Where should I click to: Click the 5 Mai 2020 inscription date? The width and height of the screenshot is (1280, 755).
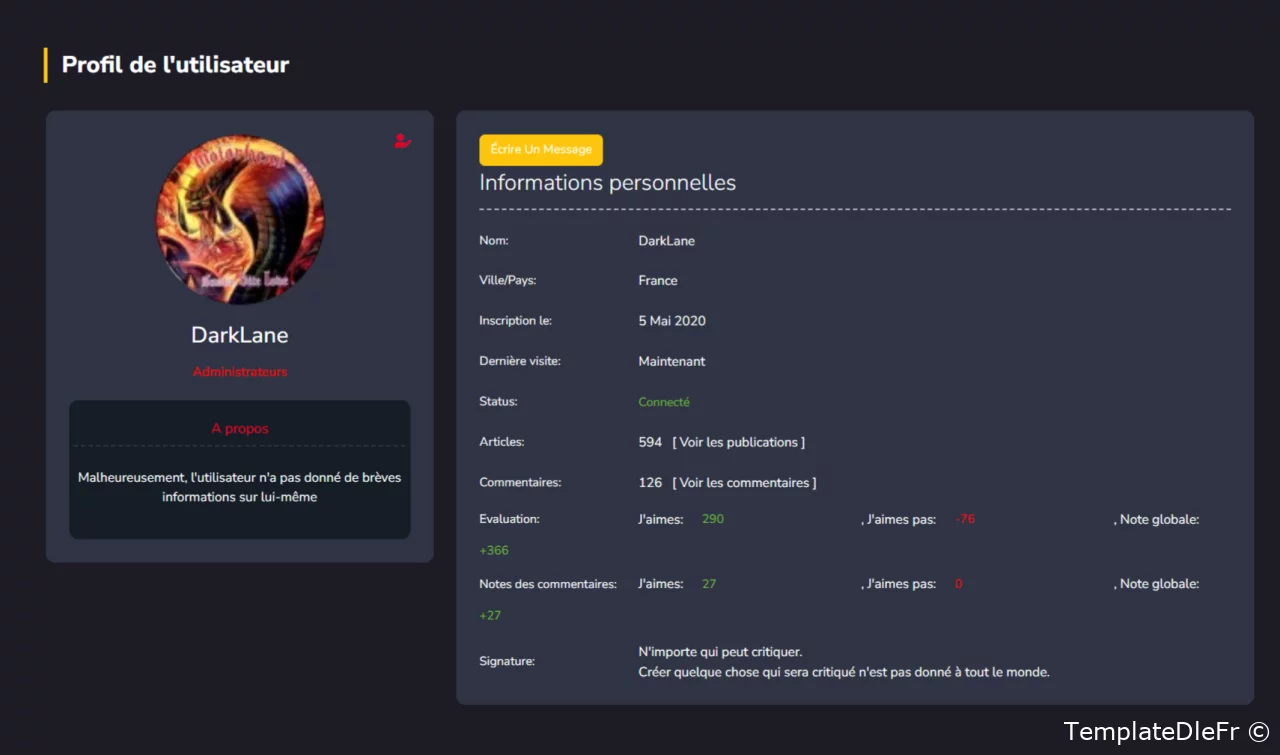pyautogui.click(x=672, y=321)
